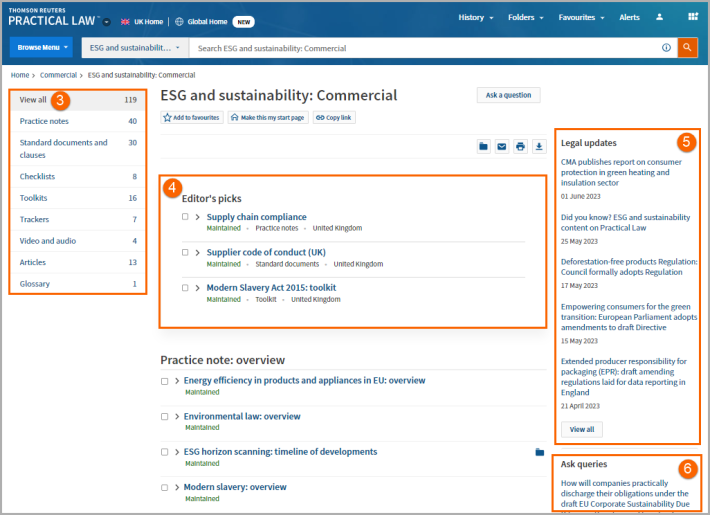Open the user profile icon
The height and width of the screenshot is (515, 710).
pos(659,17)
